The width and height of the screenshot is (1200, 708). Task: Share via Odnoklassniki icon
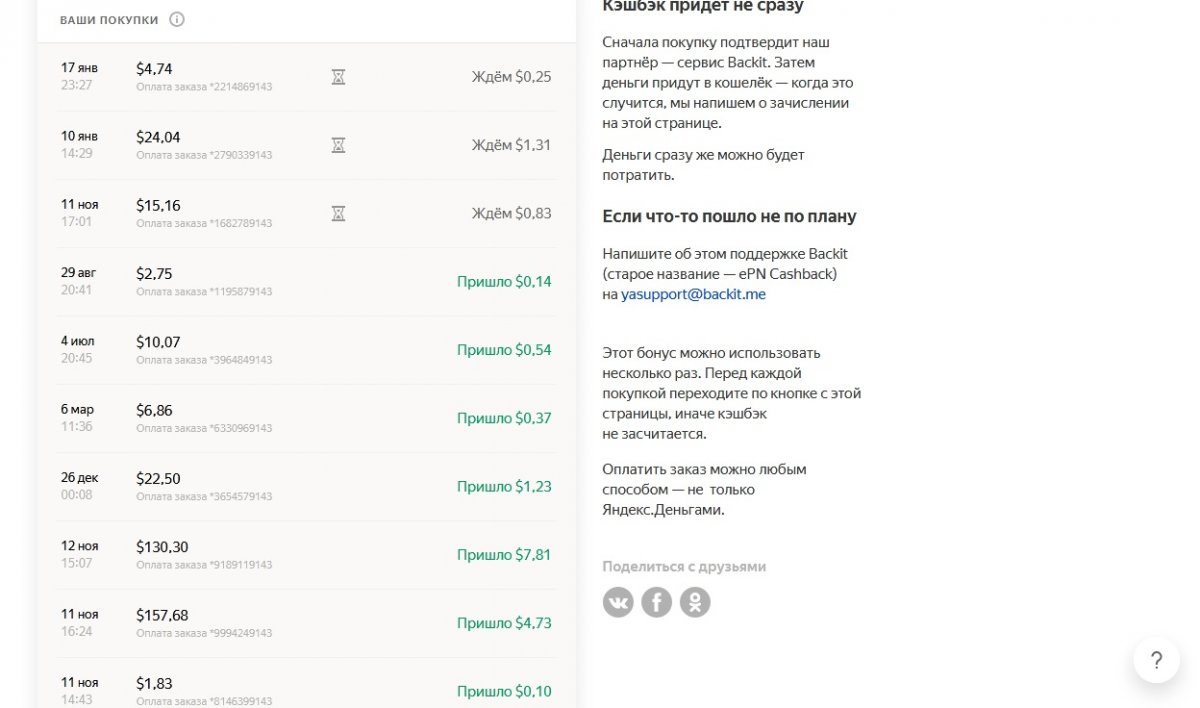coord(695,602)
